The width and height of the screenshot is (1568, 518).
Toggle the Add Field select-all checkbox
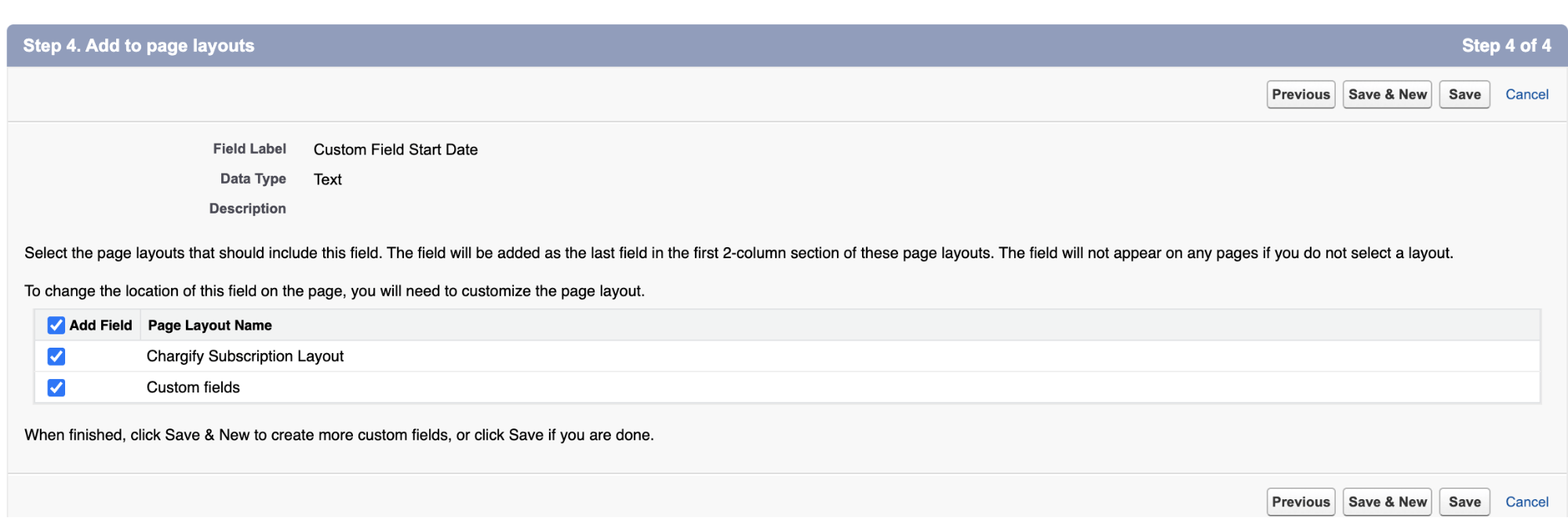[56, 325]
